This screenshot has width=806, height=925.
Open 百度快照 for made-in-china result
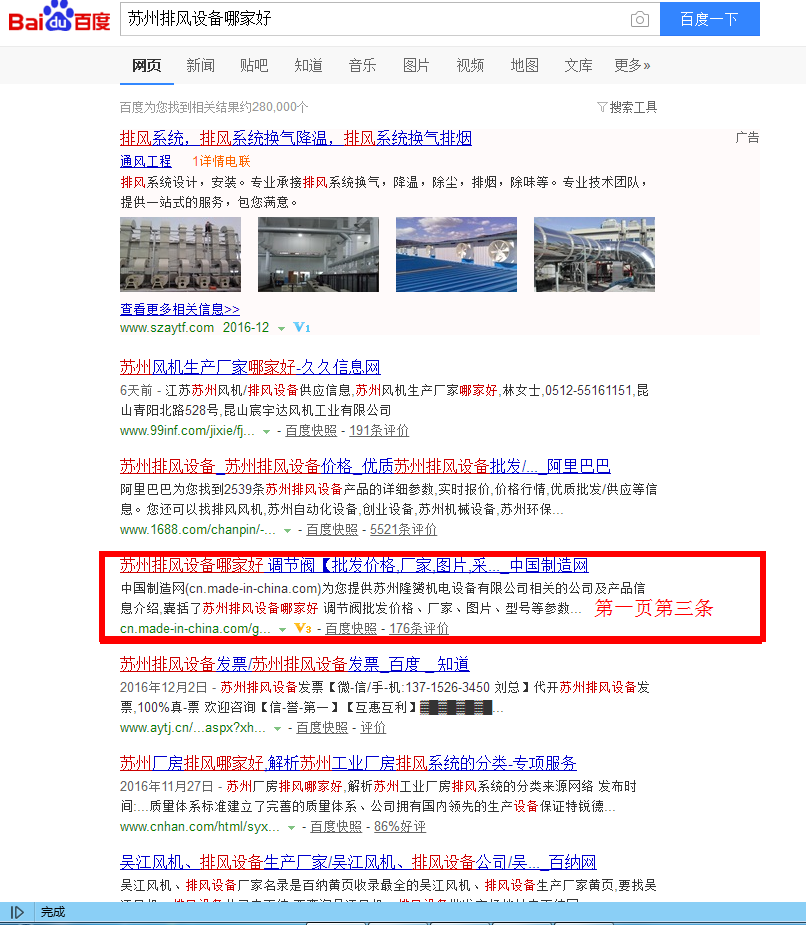[x=351, y=629]
